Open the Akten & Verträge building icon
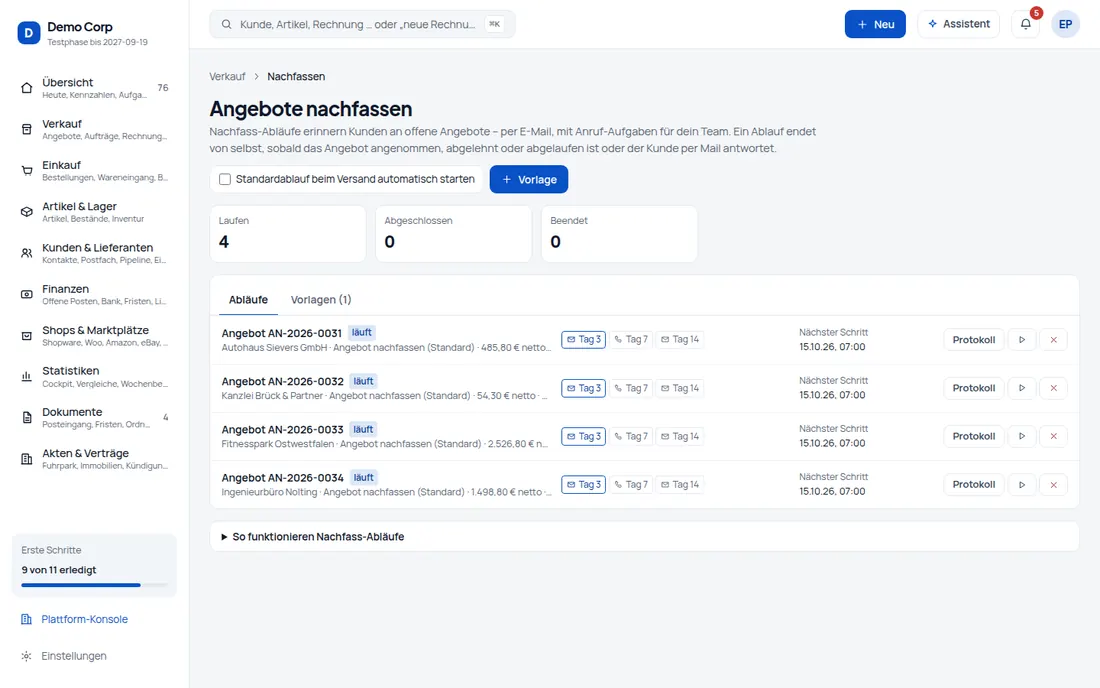This screenshot has width=1100, height=688. click(x=27, y=459)
